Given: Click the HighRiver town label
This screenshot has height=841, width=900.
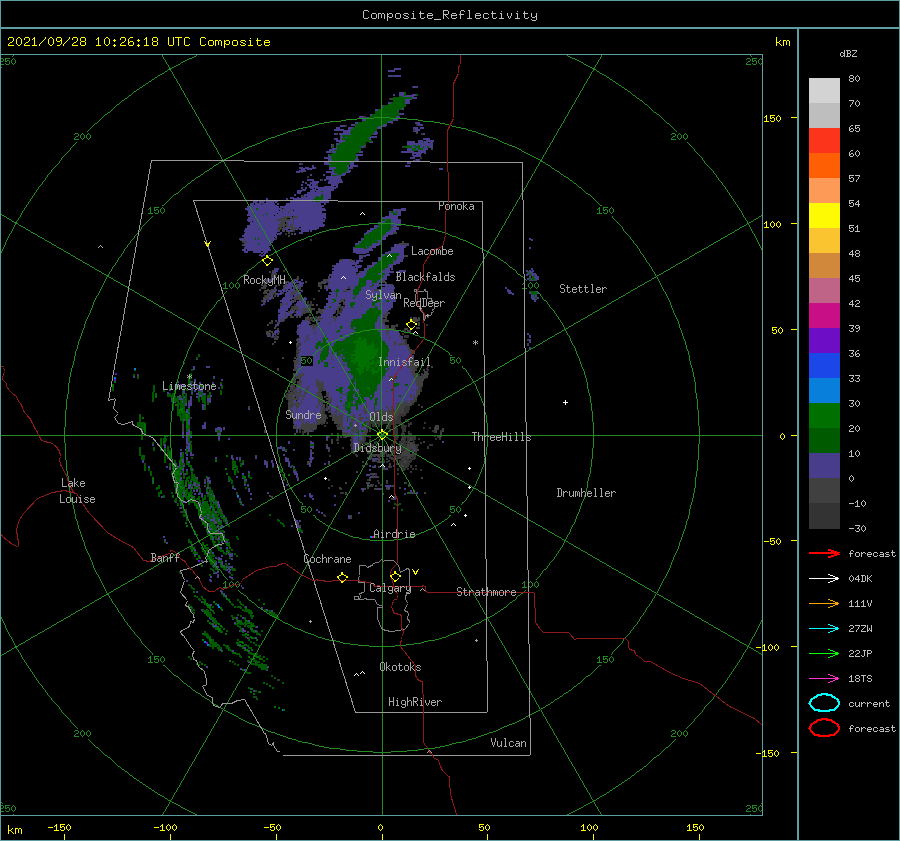Looking at the screenshot, I should pos(415,702).
